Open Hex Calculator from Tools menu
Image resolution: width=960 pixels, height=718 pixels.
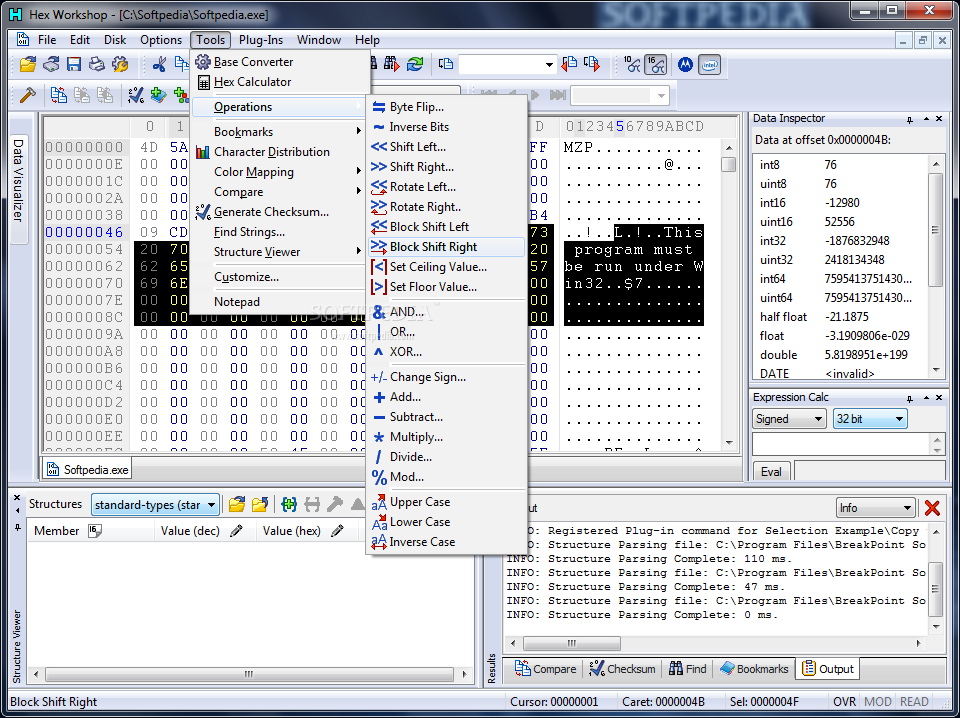279,82
